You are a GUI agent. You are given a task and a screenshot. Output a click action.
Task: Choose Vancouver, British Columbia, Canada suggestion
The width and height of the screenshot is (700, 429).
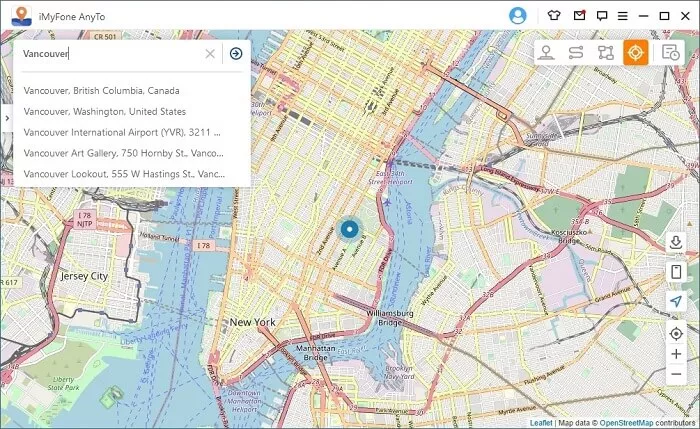click(x=101, y=91)
